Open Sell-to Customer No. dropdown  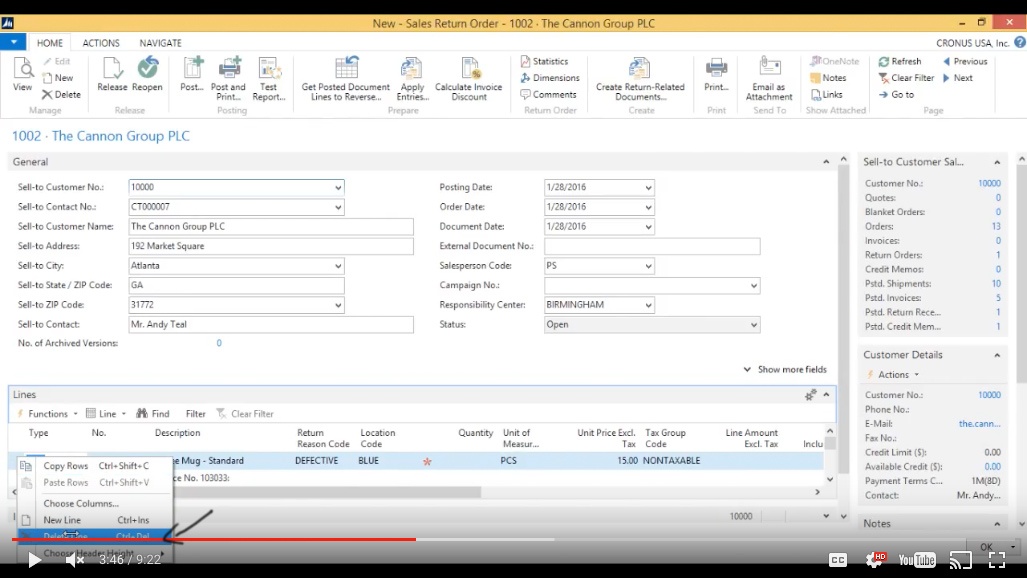click(x=338, y=187)
